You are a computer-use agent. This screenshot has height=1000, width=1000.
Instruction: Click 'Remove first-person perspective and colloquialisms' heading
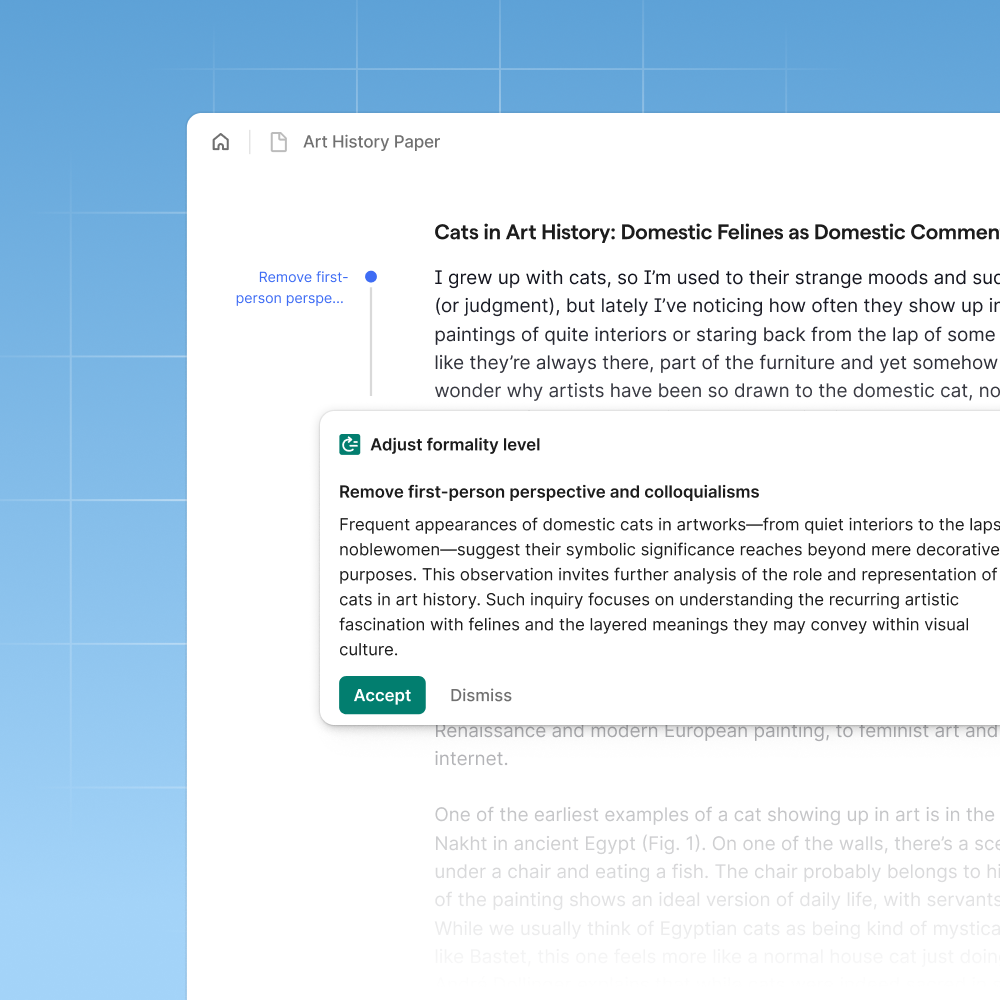point(549,492)
